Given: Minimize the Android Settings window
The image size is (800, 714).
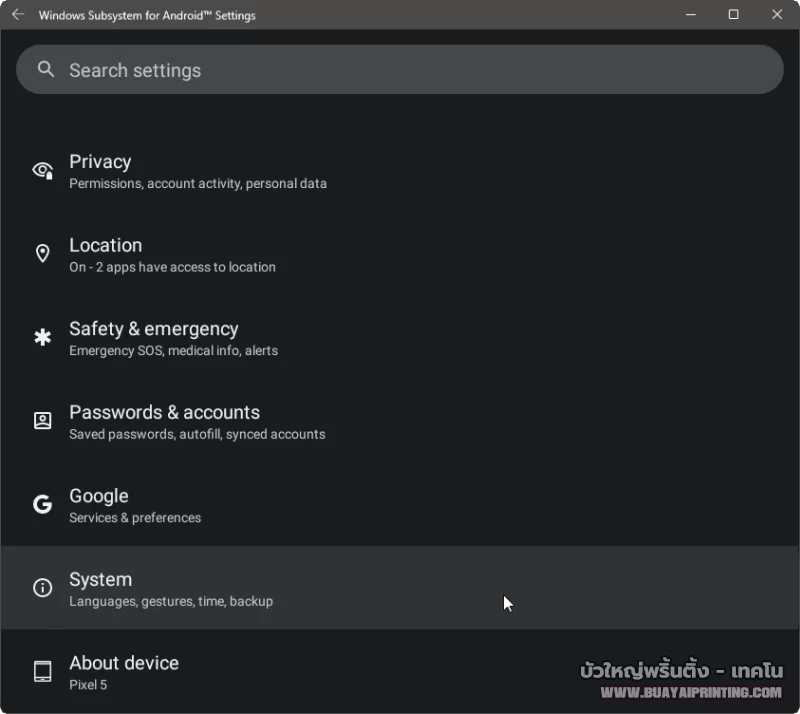Looking at the screenshot, I should click(690, 15).
